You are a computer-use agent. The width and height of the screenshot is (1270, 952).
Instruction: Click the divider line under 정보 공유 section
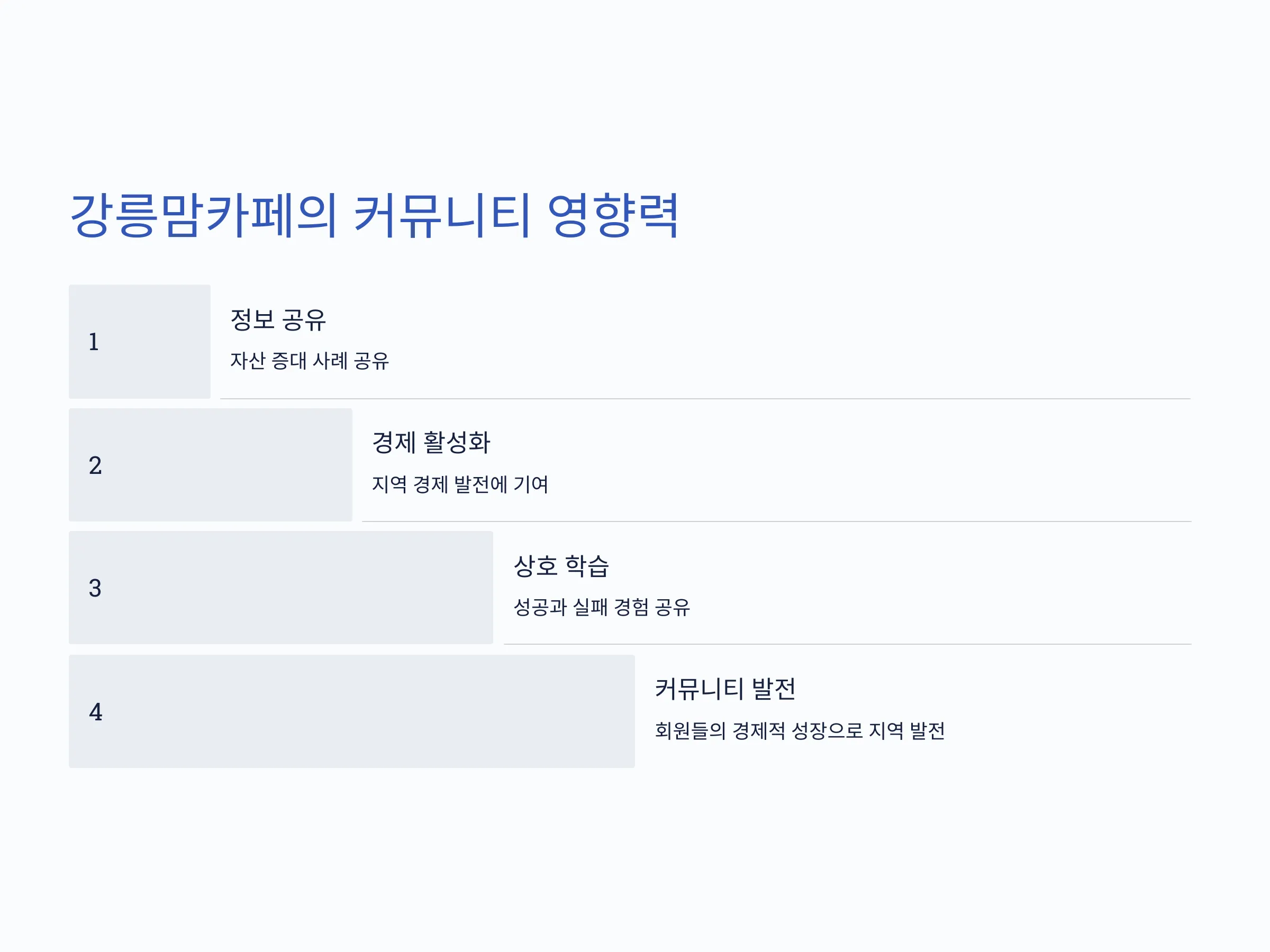click(705, 399)
